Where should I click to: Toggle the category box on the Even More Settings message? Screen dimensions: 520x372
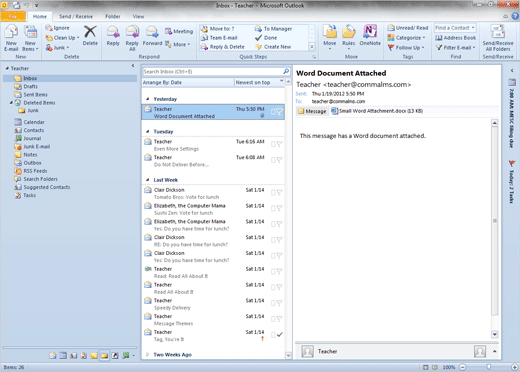(x=273, y=144)
